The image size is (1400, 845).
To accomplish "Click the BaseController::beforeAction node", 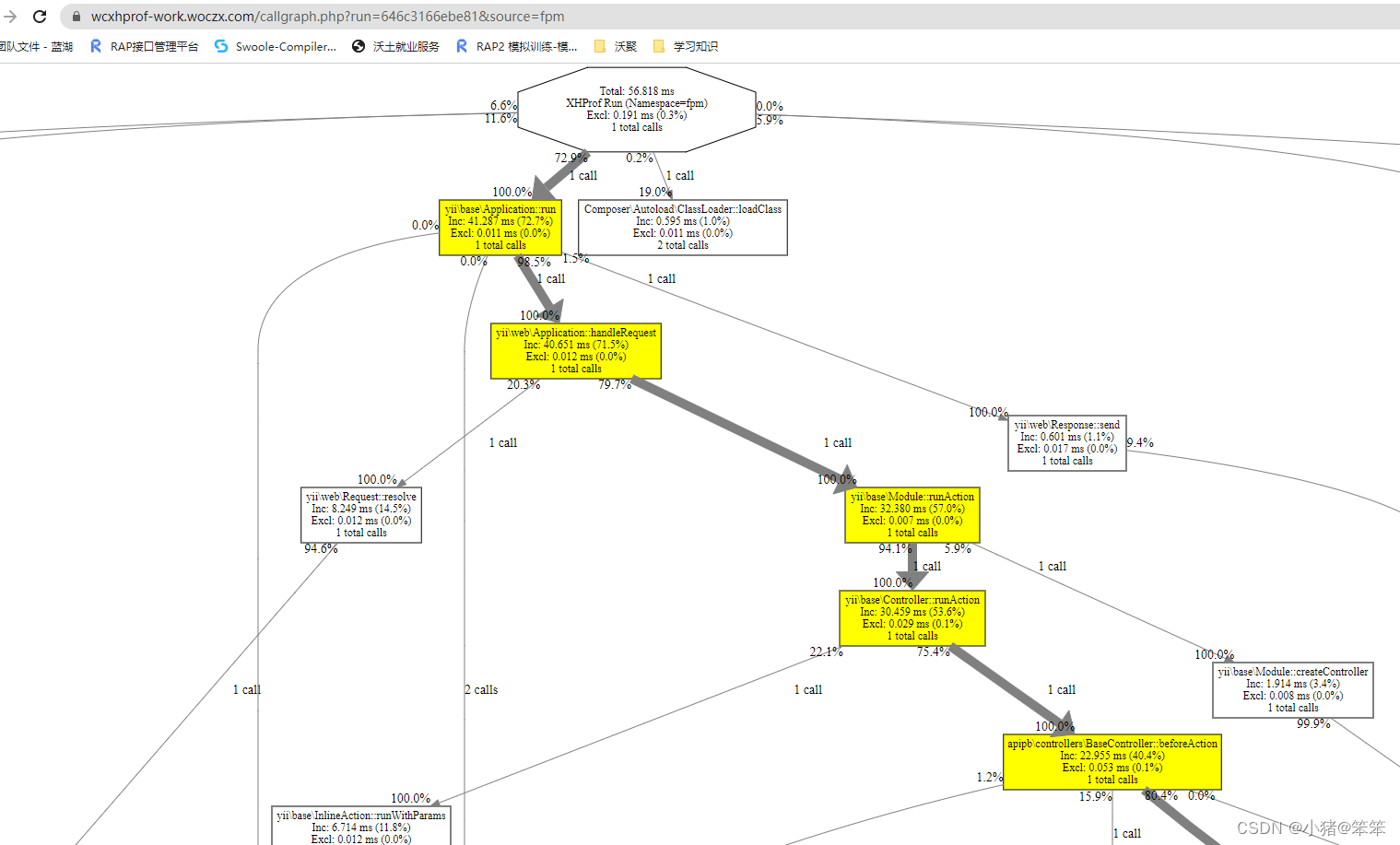I will click(1112, 762).
